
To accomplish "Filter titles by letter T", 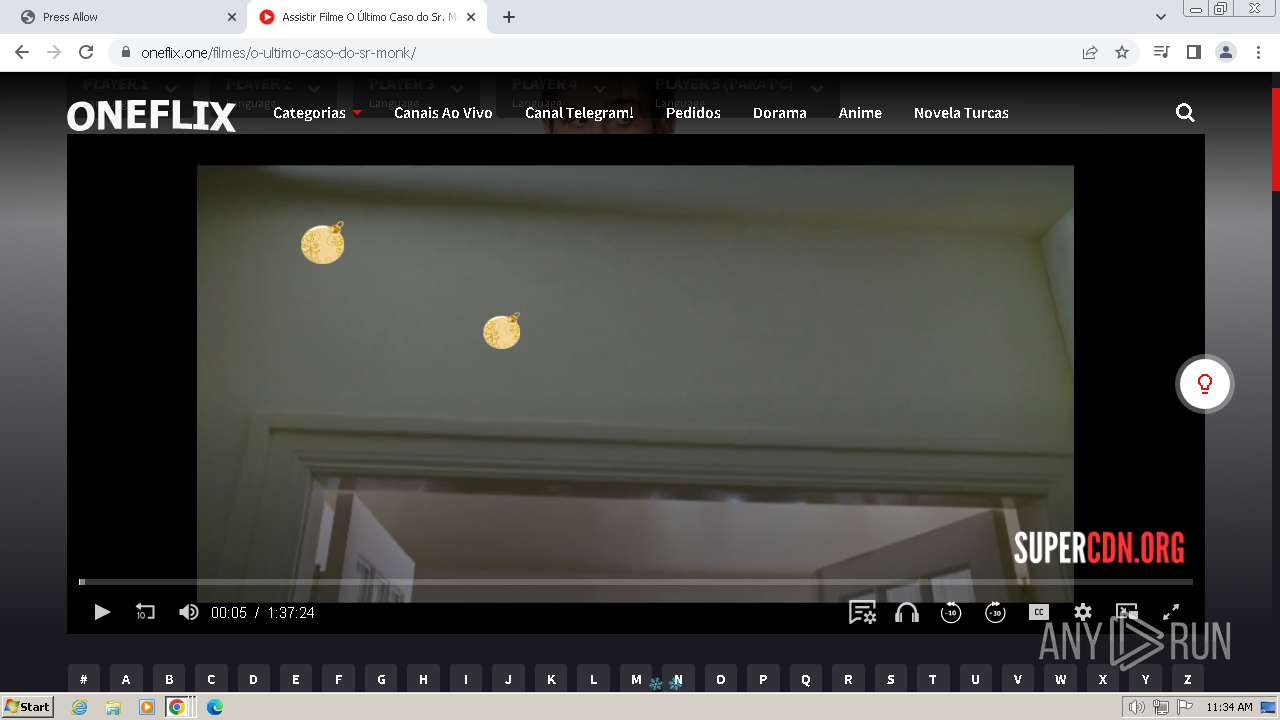I will click(933, 679).
